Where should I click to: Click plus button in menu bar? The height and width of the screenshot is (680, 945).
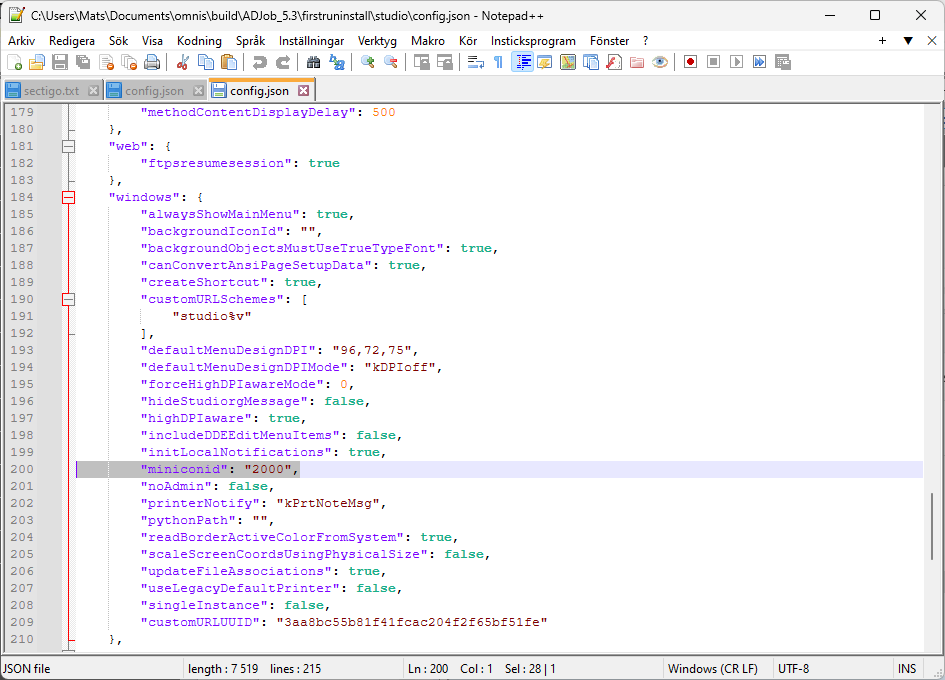click(882, 41)
